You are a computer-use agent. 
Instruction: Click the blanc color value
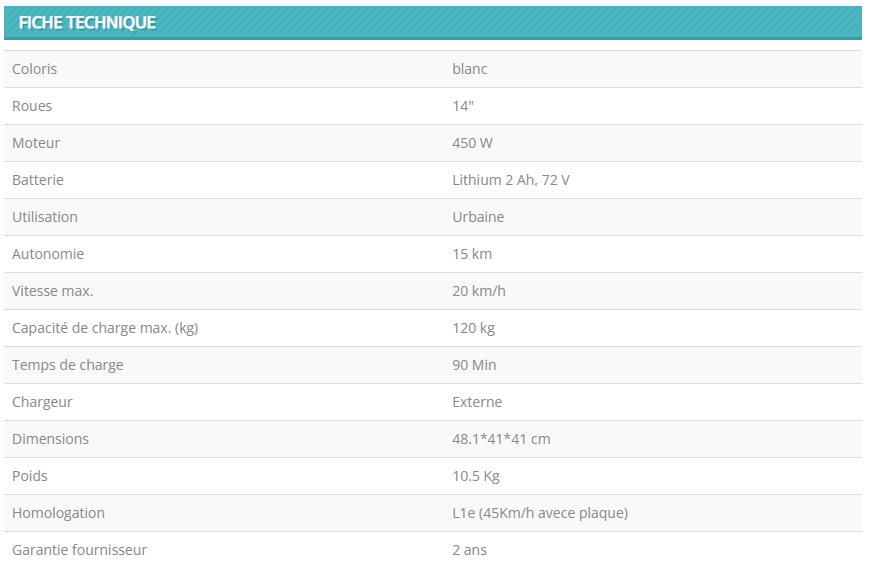click(469, 69)
